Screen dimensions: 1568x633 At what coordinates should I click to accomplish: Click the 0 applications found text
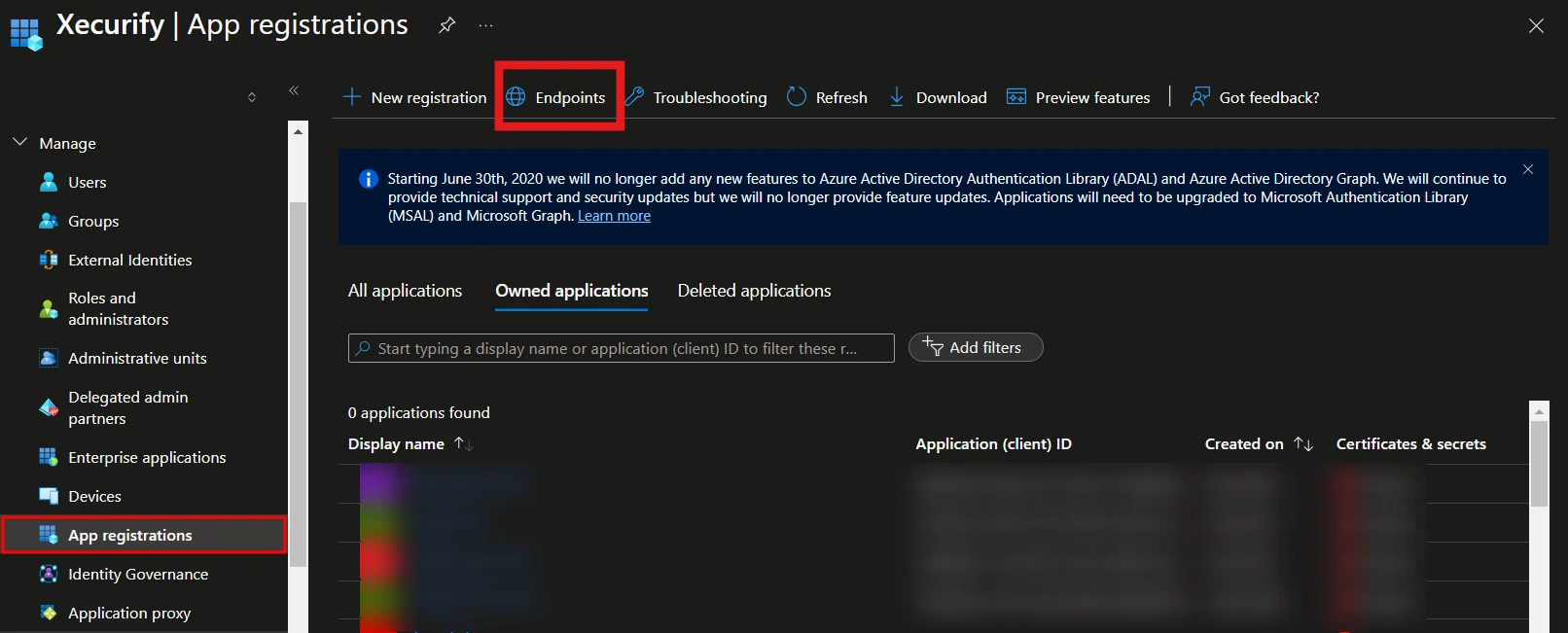[x=418, y=412]
